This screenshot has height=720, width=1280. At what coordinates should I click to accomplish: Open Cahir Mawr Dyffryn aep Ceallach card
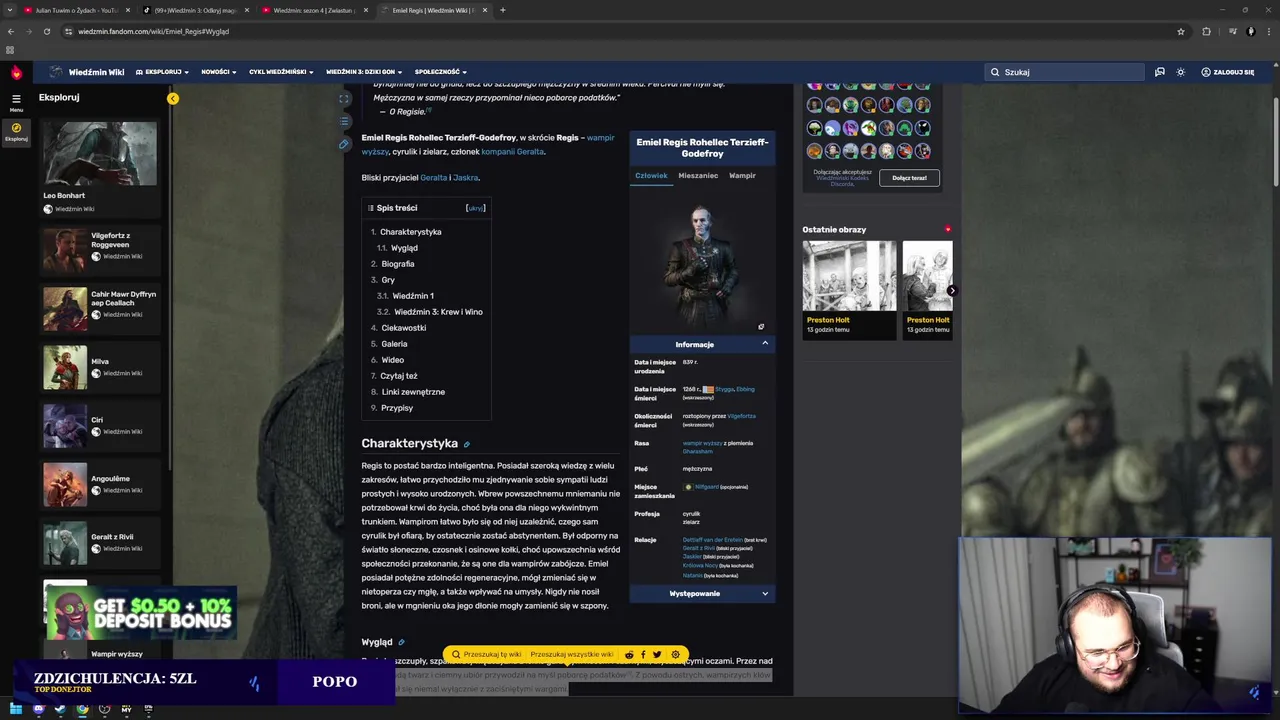tap(99, 309)
